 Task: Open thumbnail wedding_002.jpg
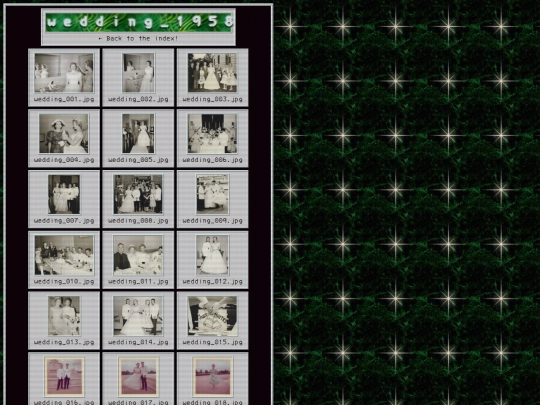(138, 73)
